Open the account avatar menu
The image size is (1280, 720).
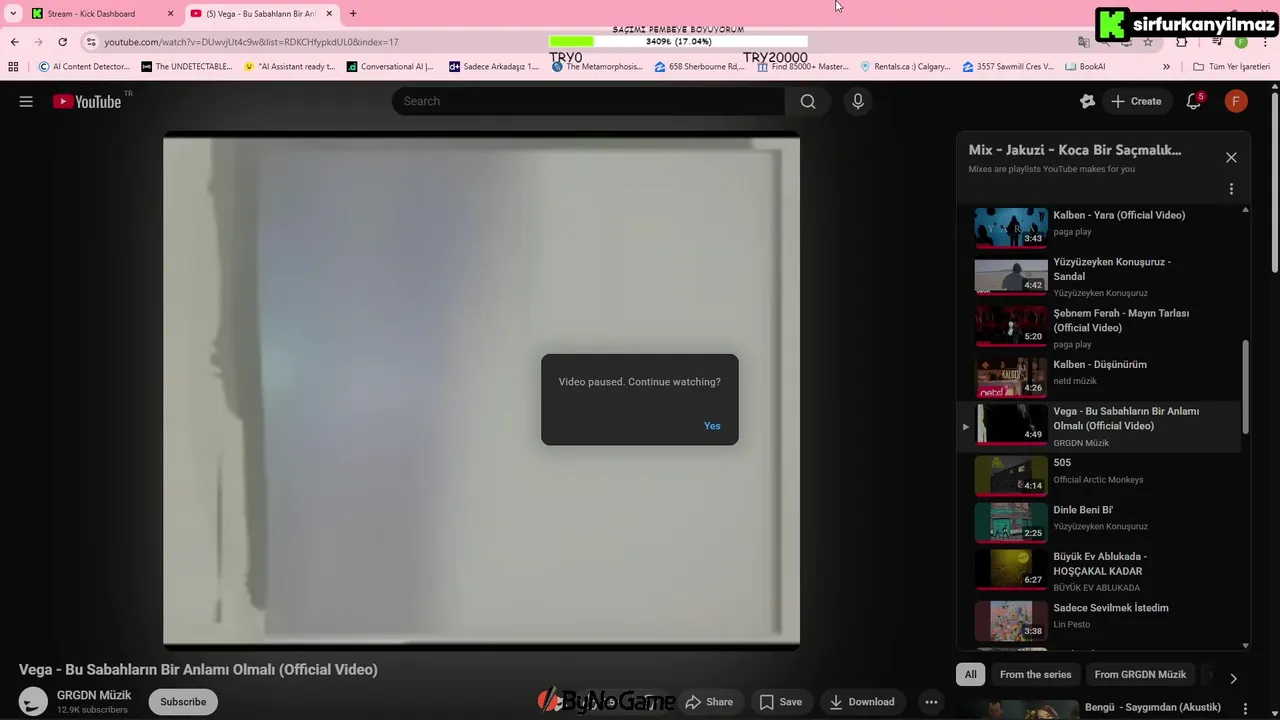(x=1236, y=101)
